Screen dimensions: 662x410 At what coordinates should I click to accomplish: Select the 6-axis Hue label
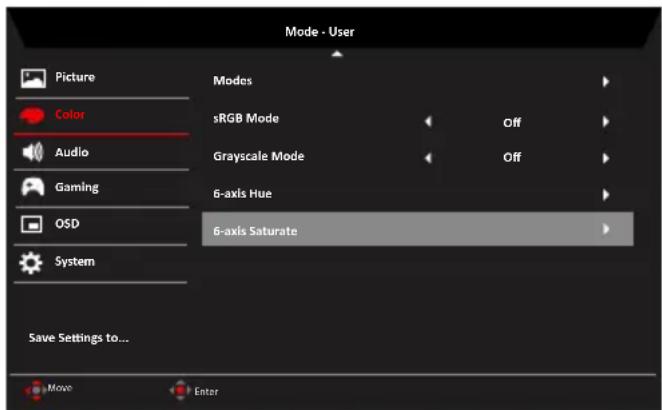(242, 193)
